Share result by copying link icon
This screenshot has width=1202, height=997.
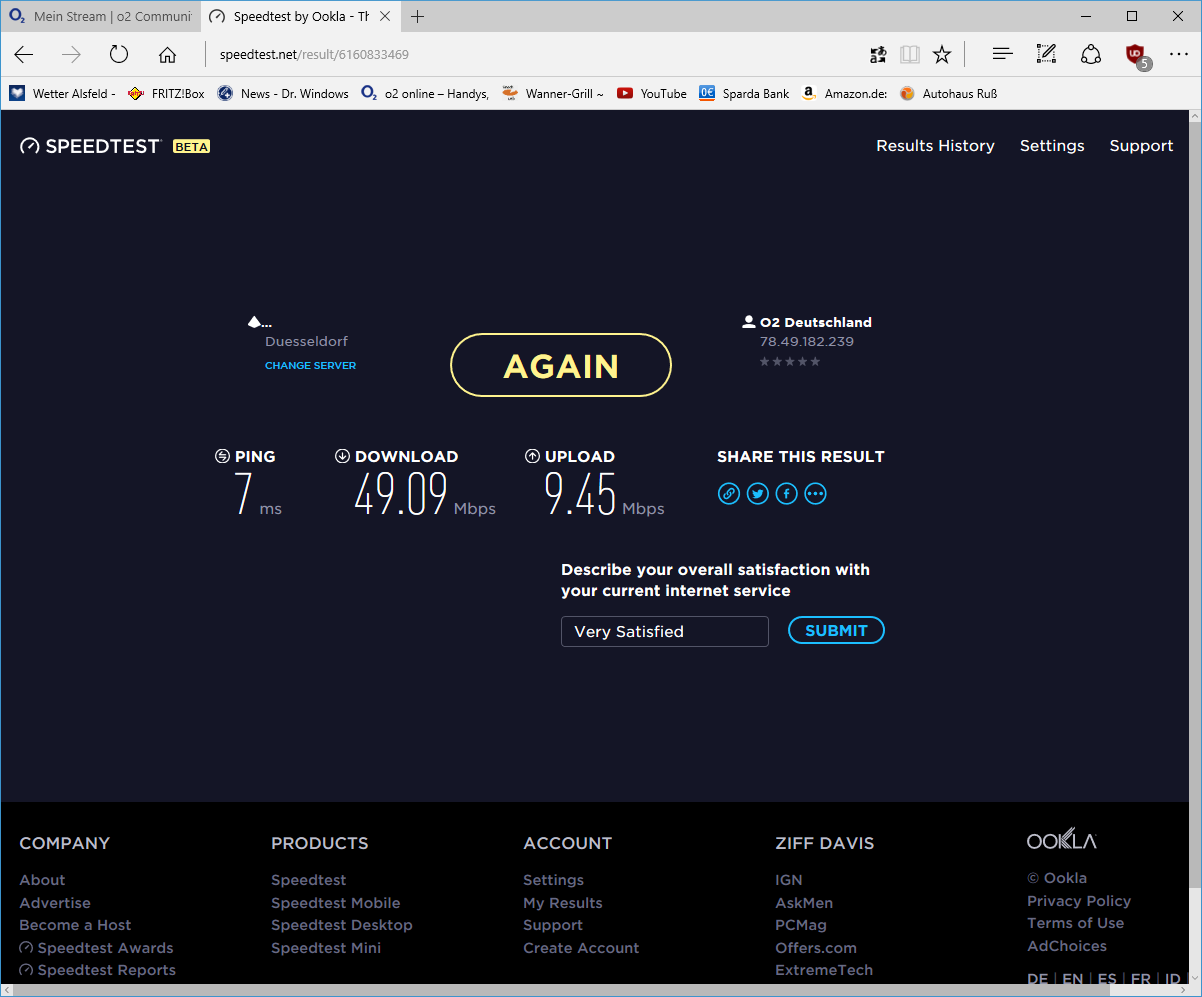(x=729, y=493)
